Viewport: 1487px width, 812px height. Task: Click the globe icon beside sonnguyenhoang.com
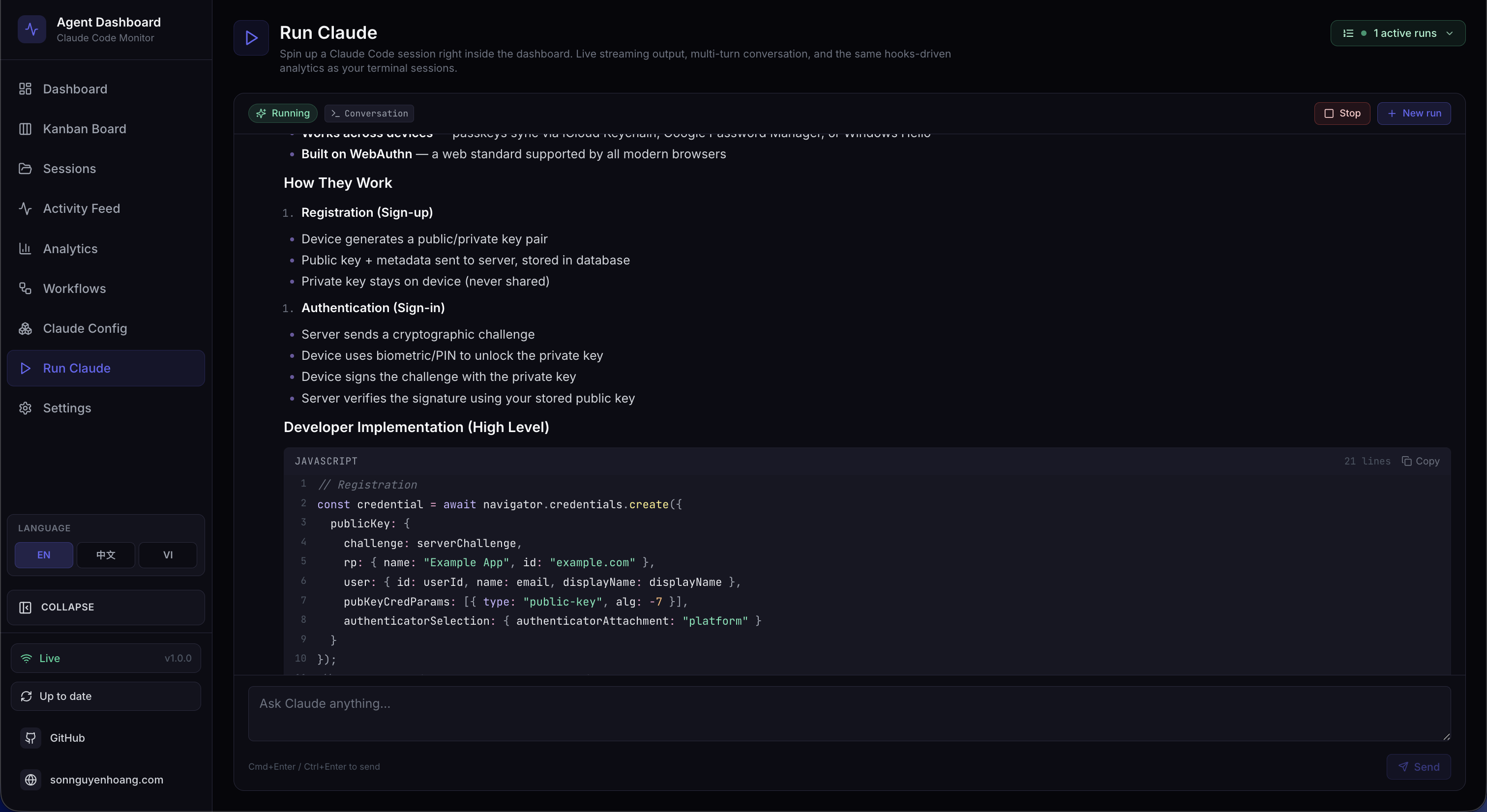tap(30, 780)
